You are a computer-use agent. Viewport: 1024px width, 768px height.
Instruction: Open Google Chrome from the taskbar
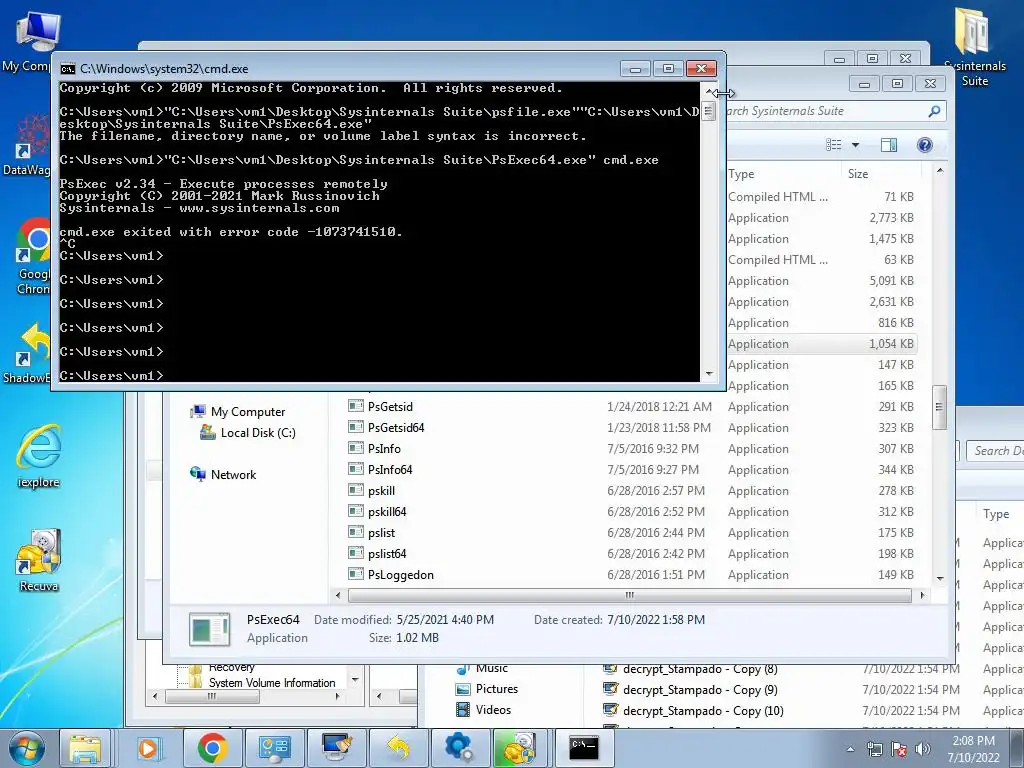click(x=212, y=748)
